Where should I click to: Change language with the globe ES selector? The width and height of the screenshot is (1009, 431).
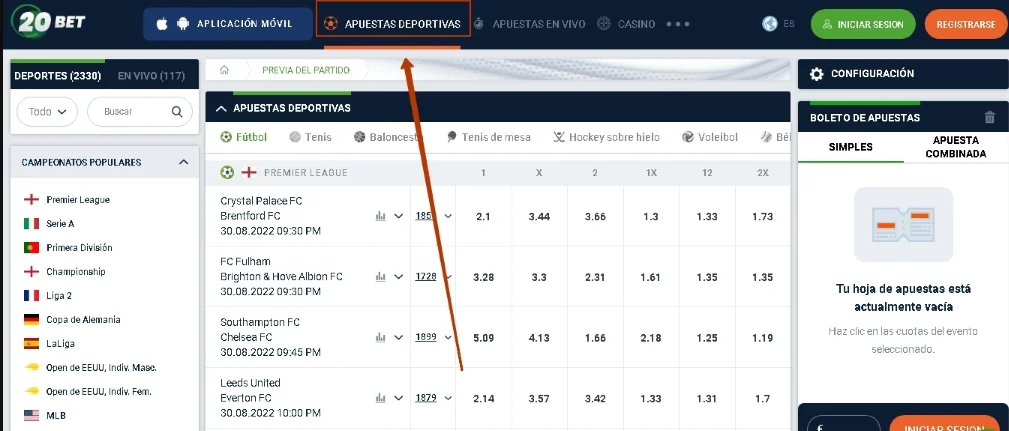(778, 24)
